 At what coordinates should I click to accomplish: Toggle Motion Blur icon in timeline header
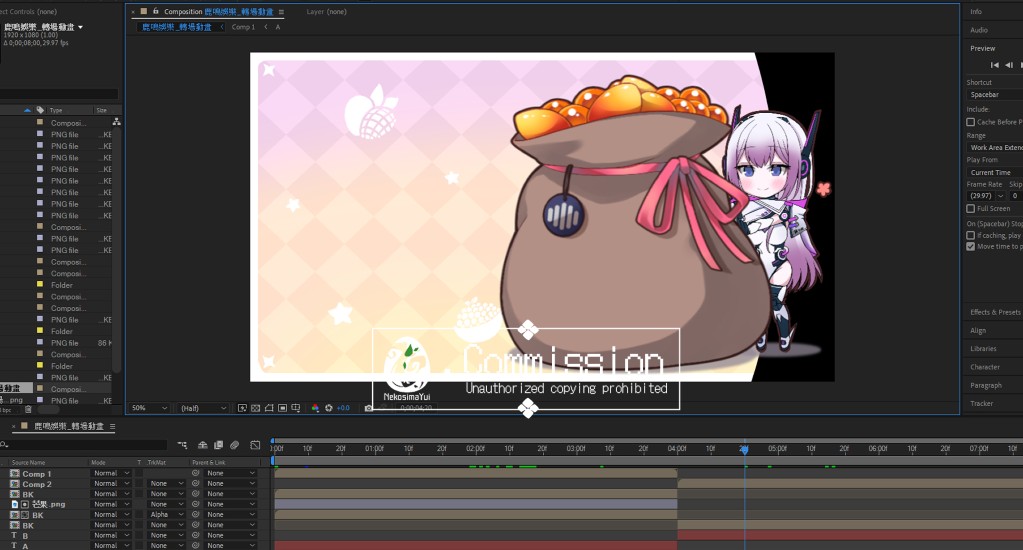click(x=234, y=445)
